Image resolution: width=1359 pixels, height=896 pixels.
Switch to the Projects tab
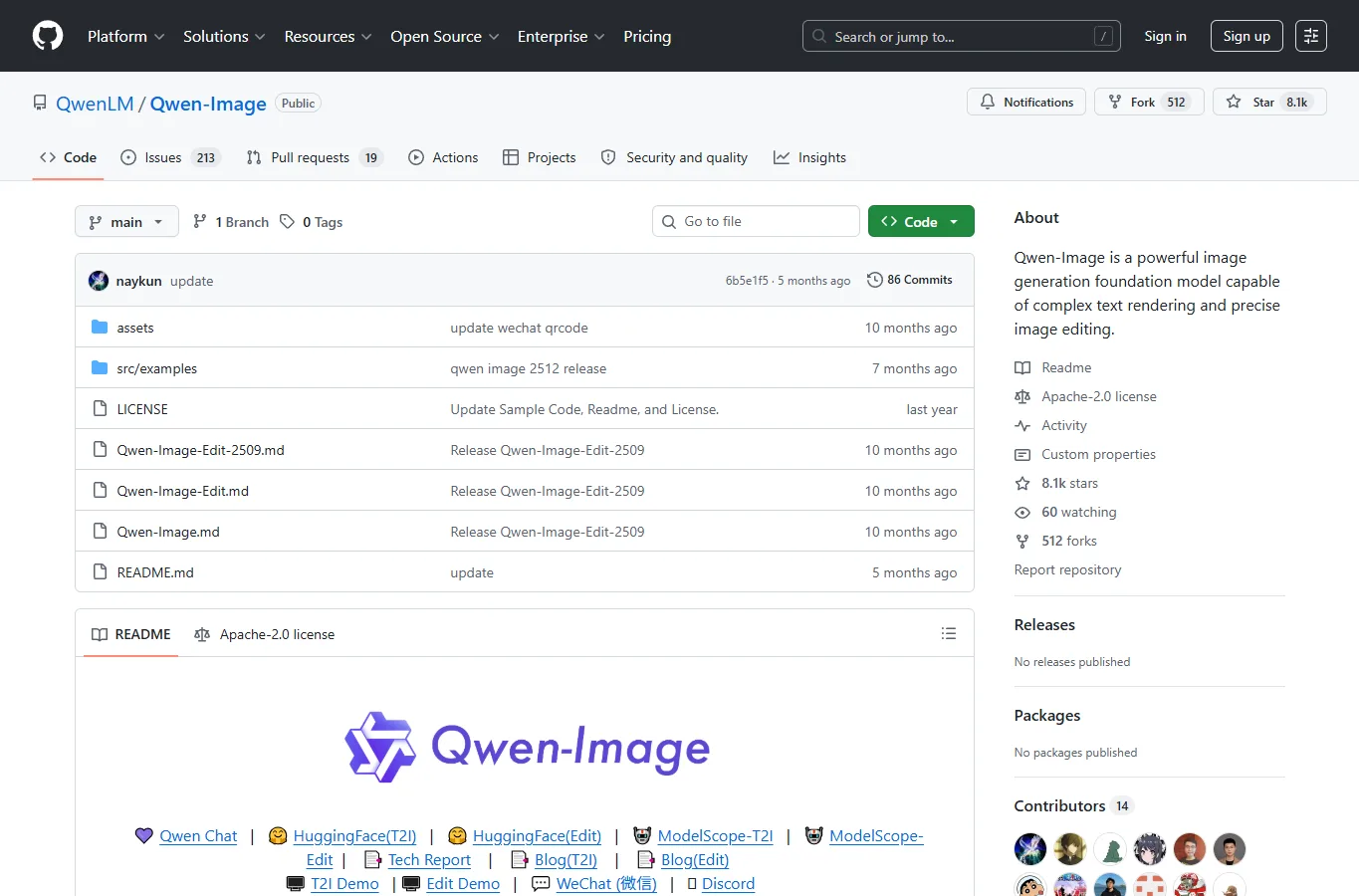[539, 157]
